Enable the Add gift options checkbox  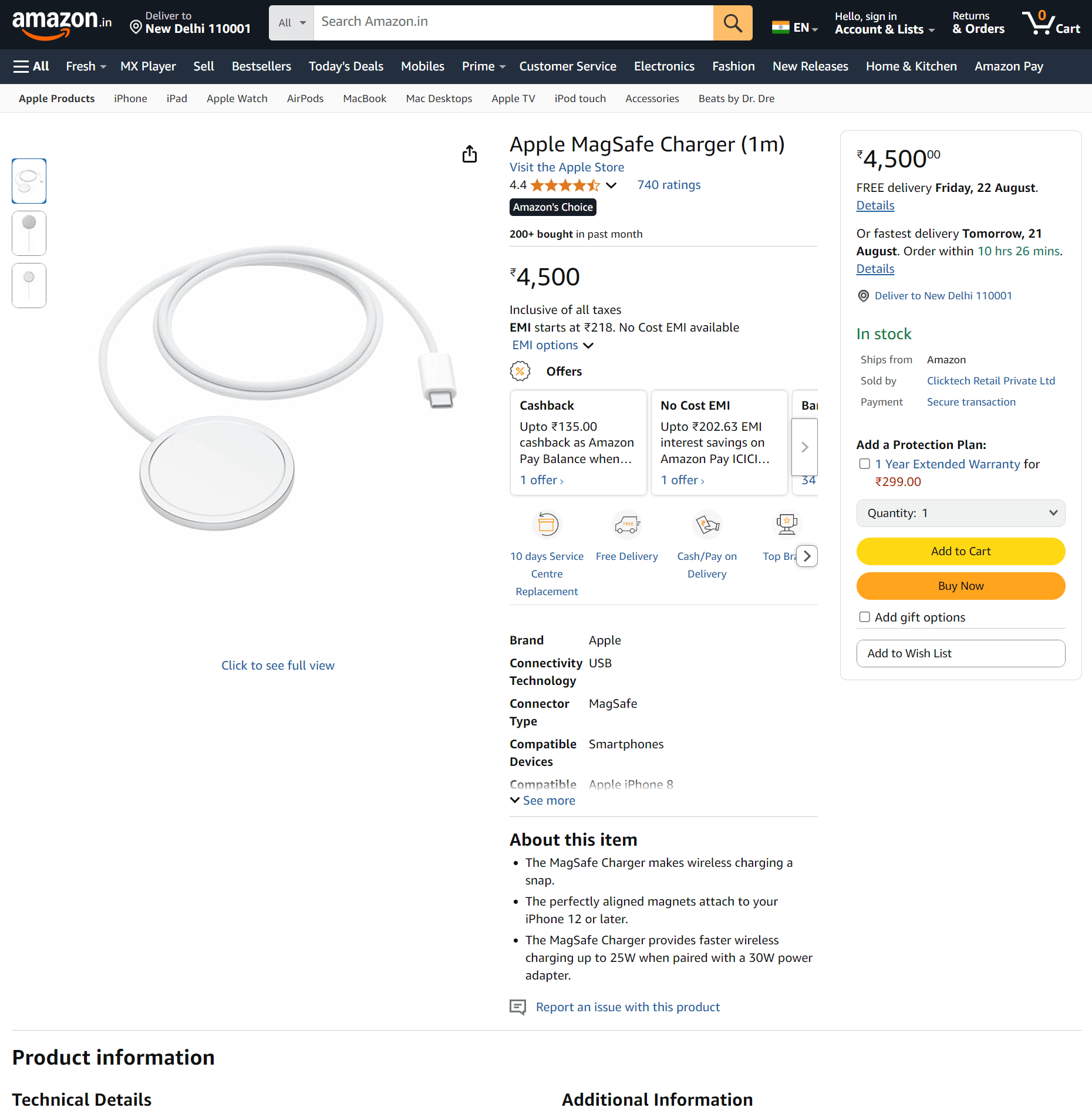click(864, 617)
